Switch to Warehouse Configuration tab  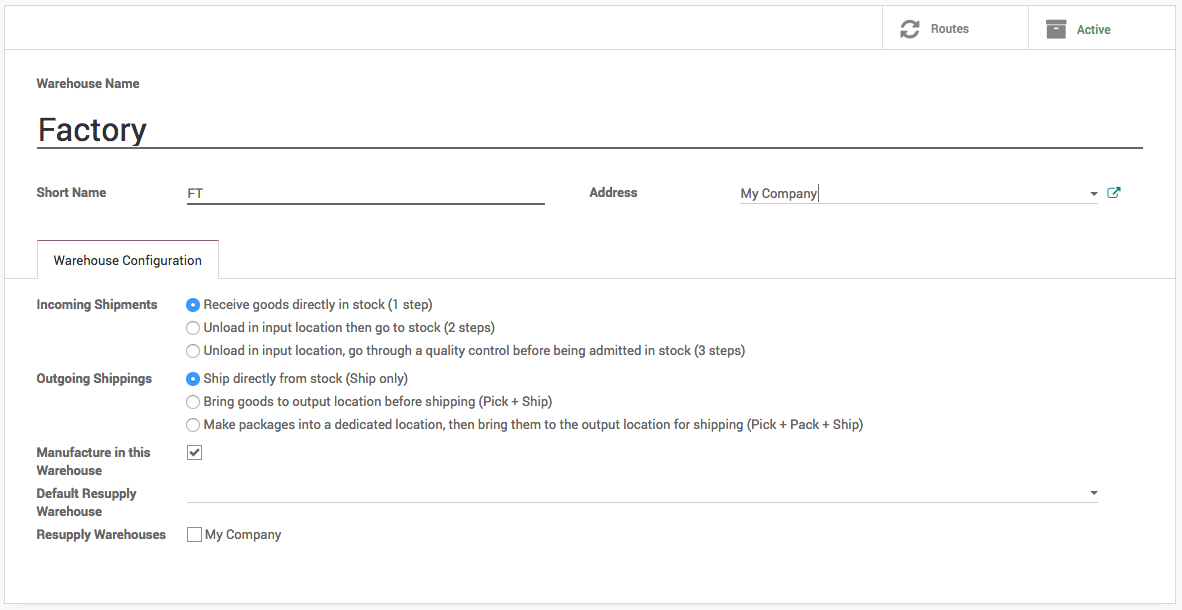[x=128, y=260]
